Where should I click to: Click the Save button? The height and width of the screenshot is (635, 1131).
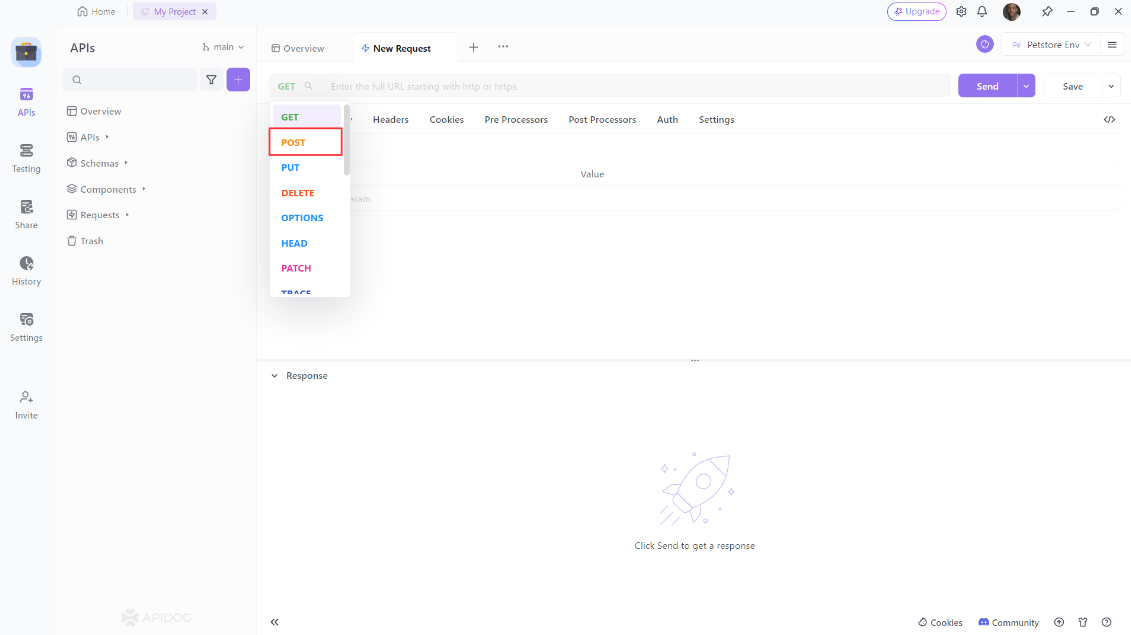[1073, 86]
